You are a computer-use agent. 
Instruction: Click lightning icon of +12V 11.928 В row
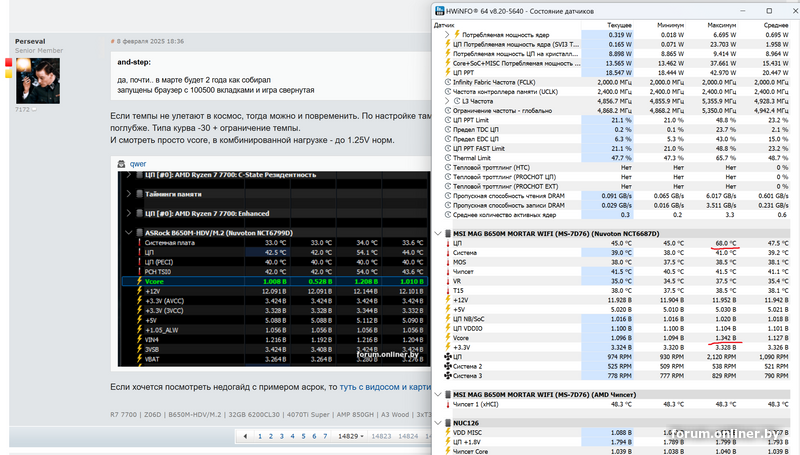[x=448, y=300]
